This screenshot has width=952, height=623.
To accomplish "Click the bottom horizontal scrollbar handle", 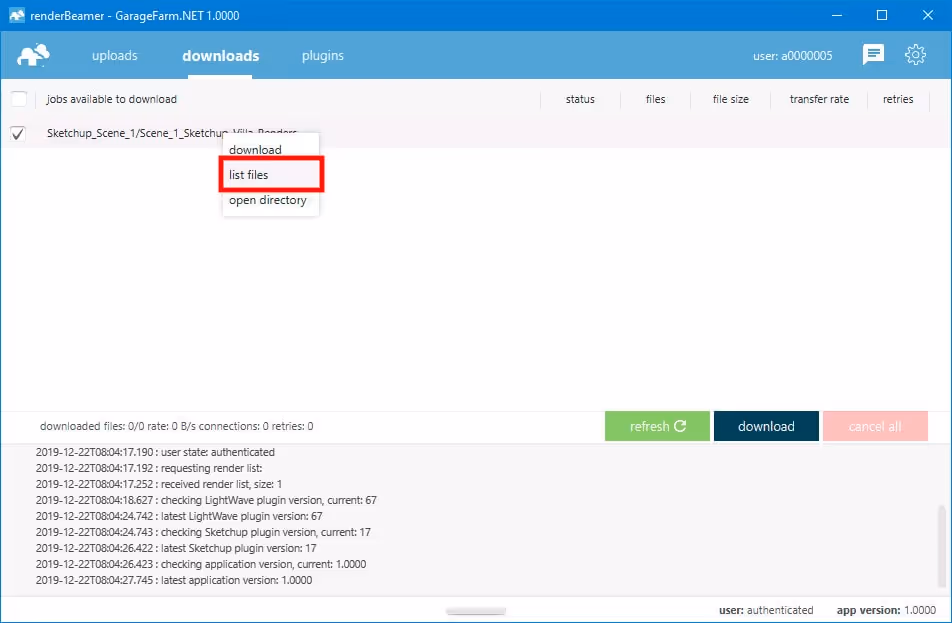I will pyautogui.click(x=476, y=611).
